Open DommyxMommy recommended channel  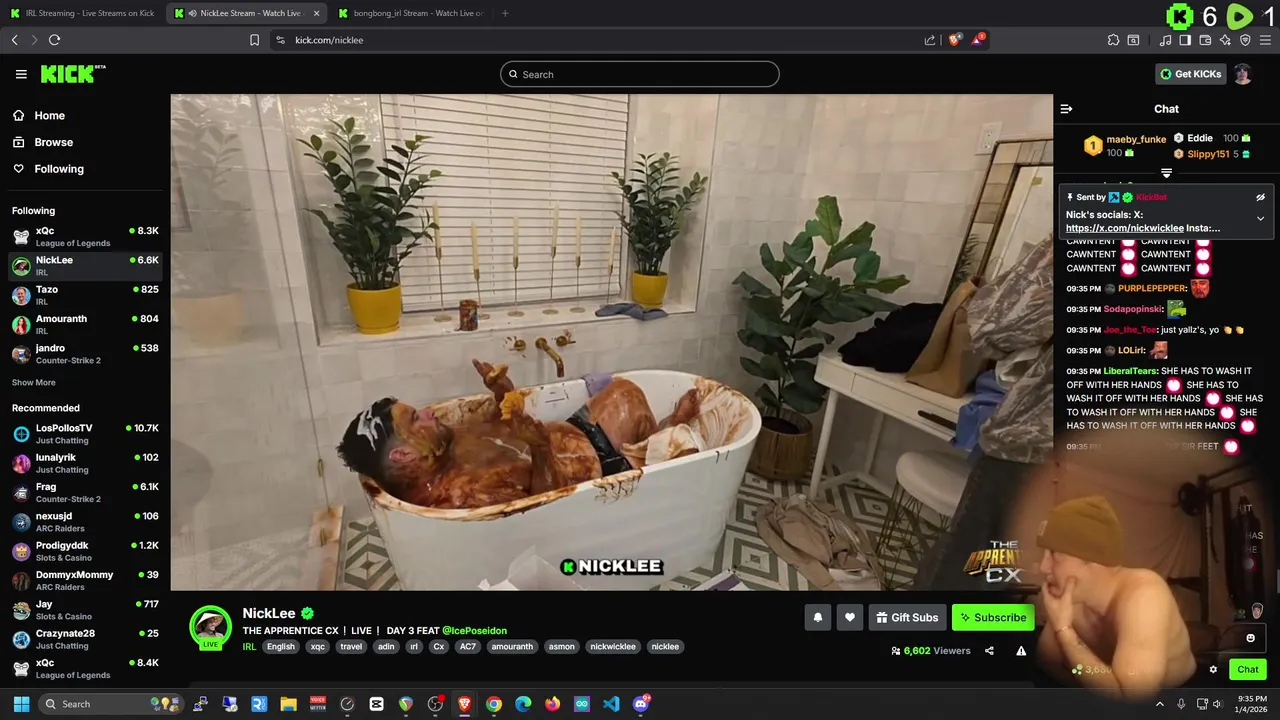[85, 580]
